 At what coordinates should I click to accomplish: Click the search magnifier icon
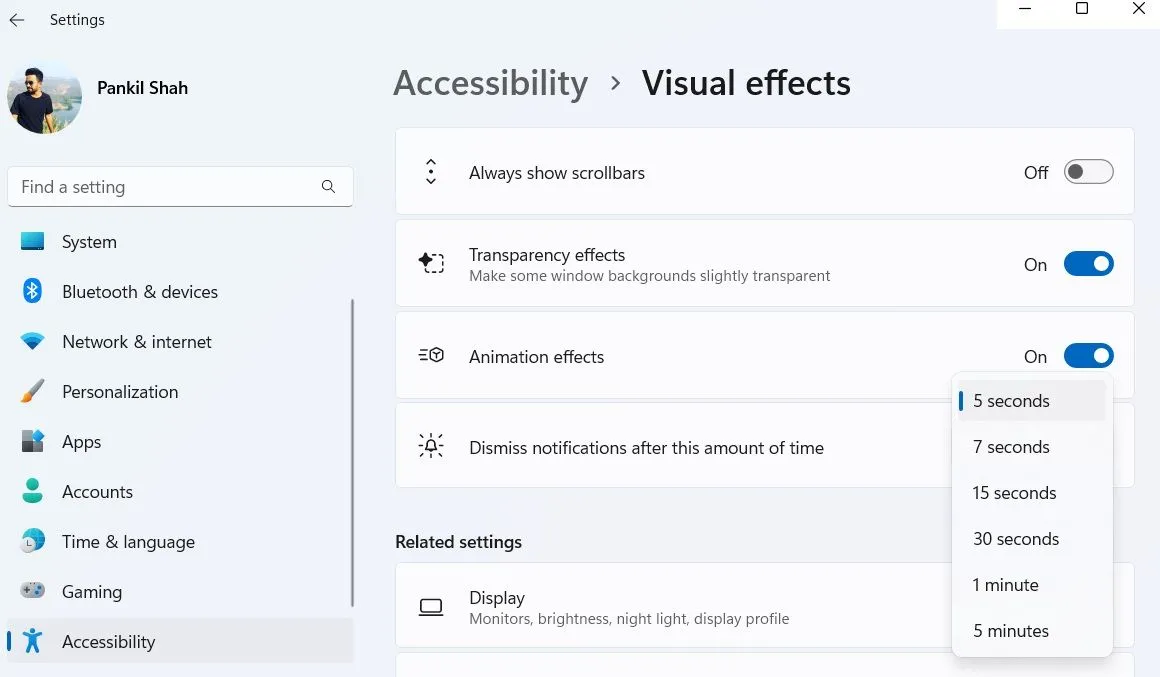pyautogui.click(x=328, y=186)
